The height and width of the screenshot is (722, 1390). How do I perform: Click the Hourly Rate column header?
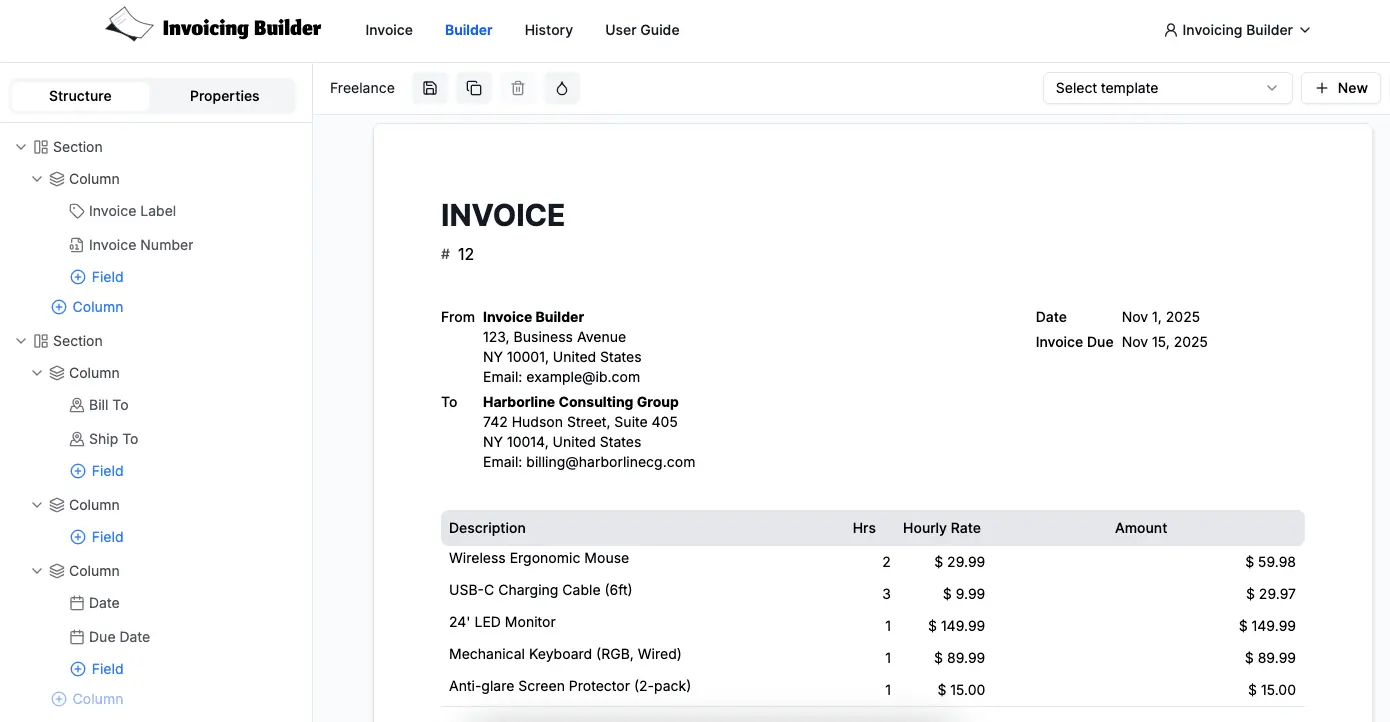[x=942, y=528]
